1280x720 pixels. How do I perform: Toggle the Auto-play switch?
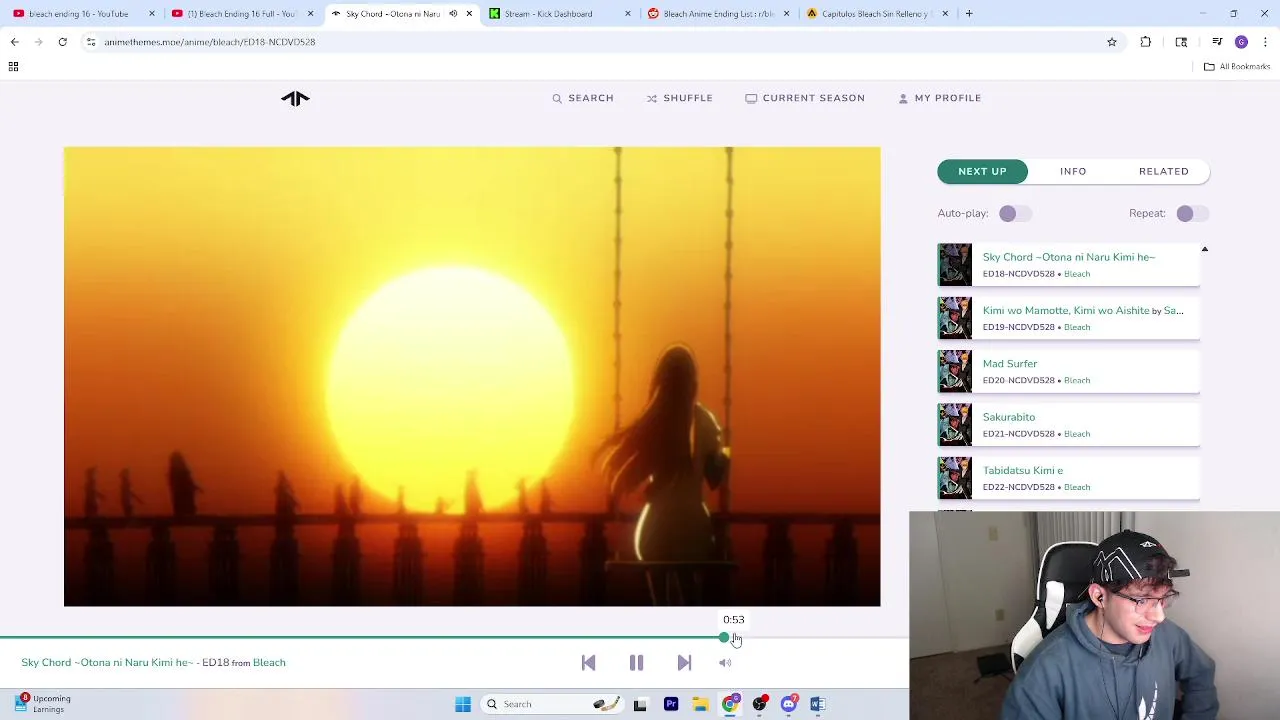(x=1015, y=213)
